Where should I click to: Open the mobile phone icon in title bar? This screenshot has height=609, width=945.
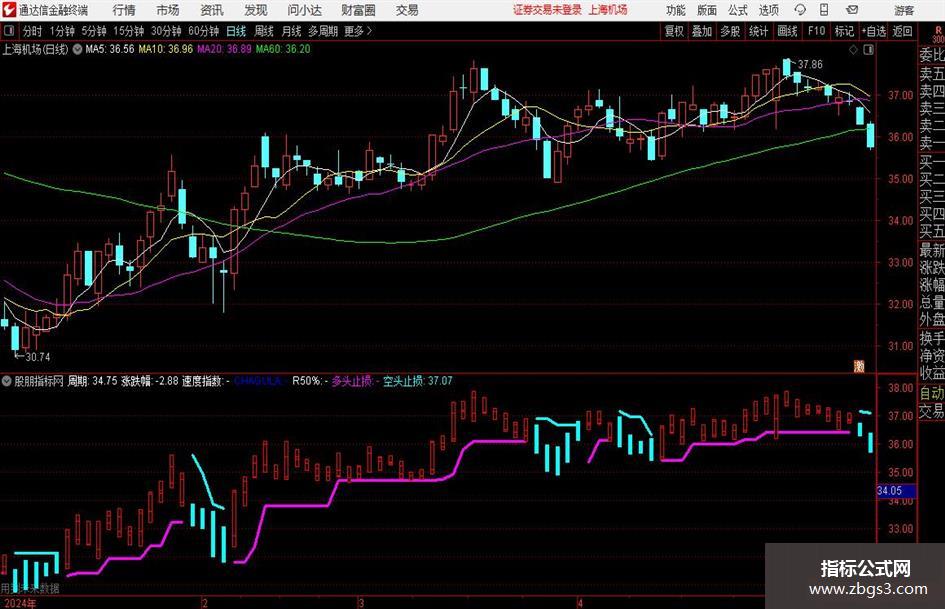(824, 10)
